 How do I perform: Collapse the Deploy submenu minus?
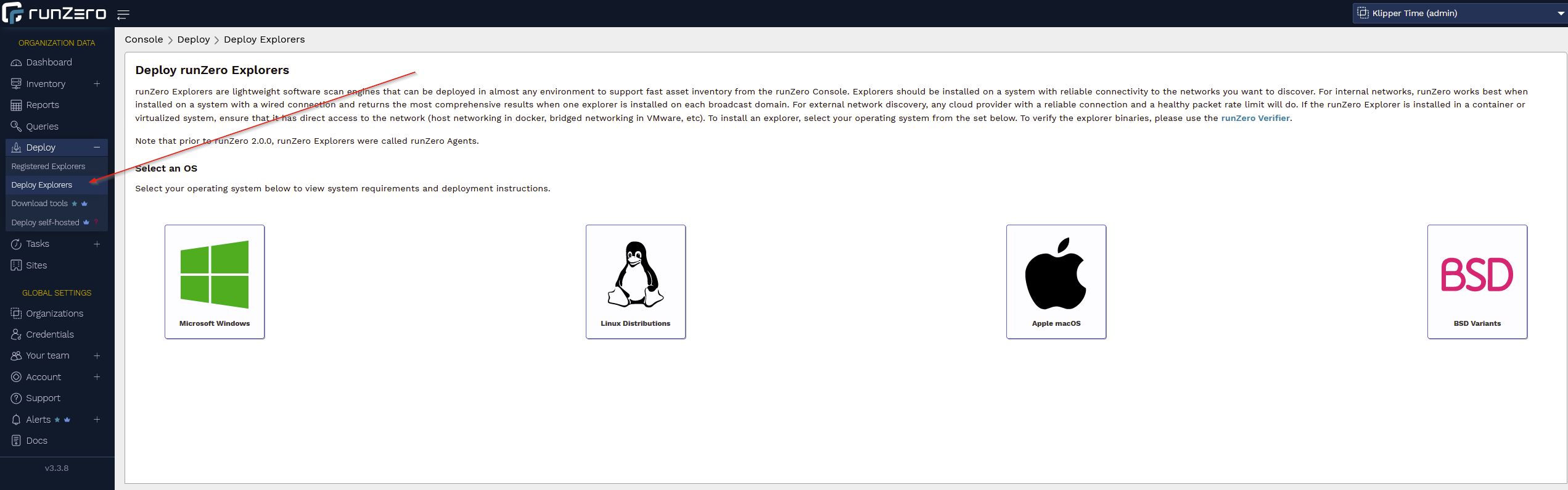tap(97, 147)
